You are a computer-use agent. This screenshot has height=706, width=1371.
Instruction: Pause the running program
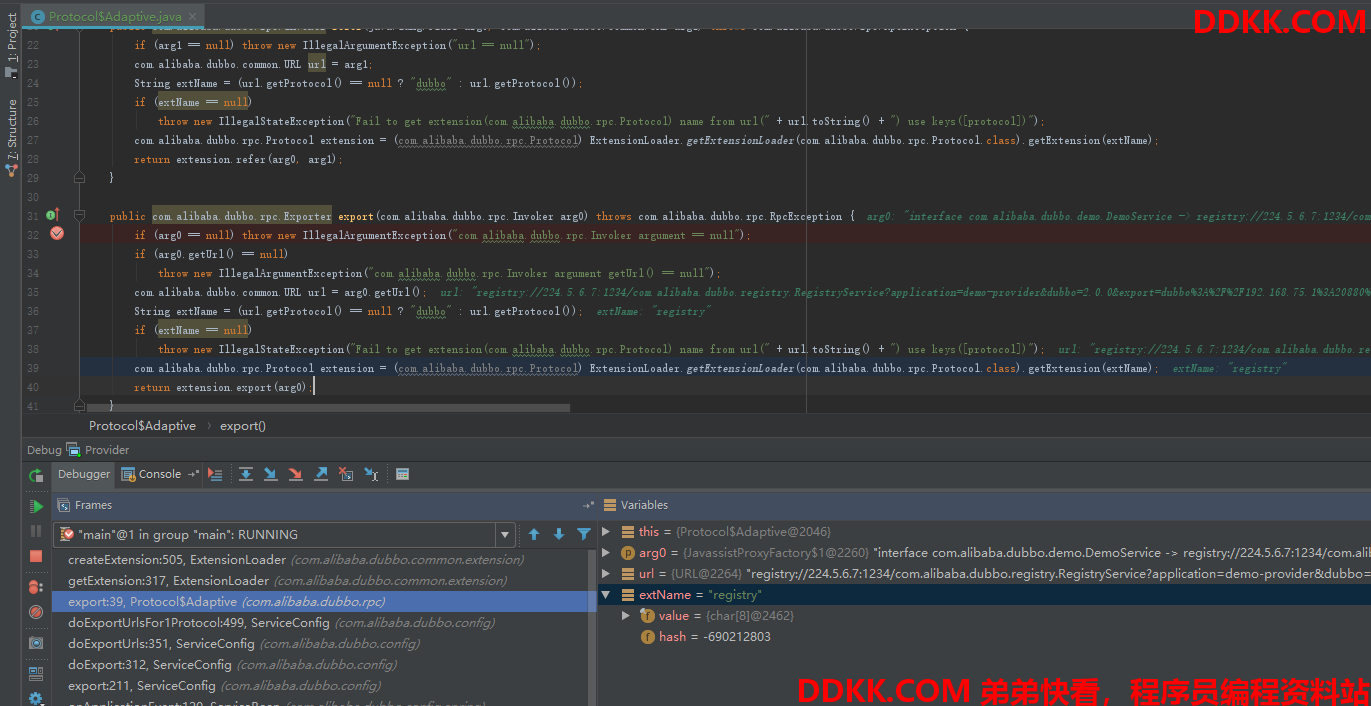[36, 532]
